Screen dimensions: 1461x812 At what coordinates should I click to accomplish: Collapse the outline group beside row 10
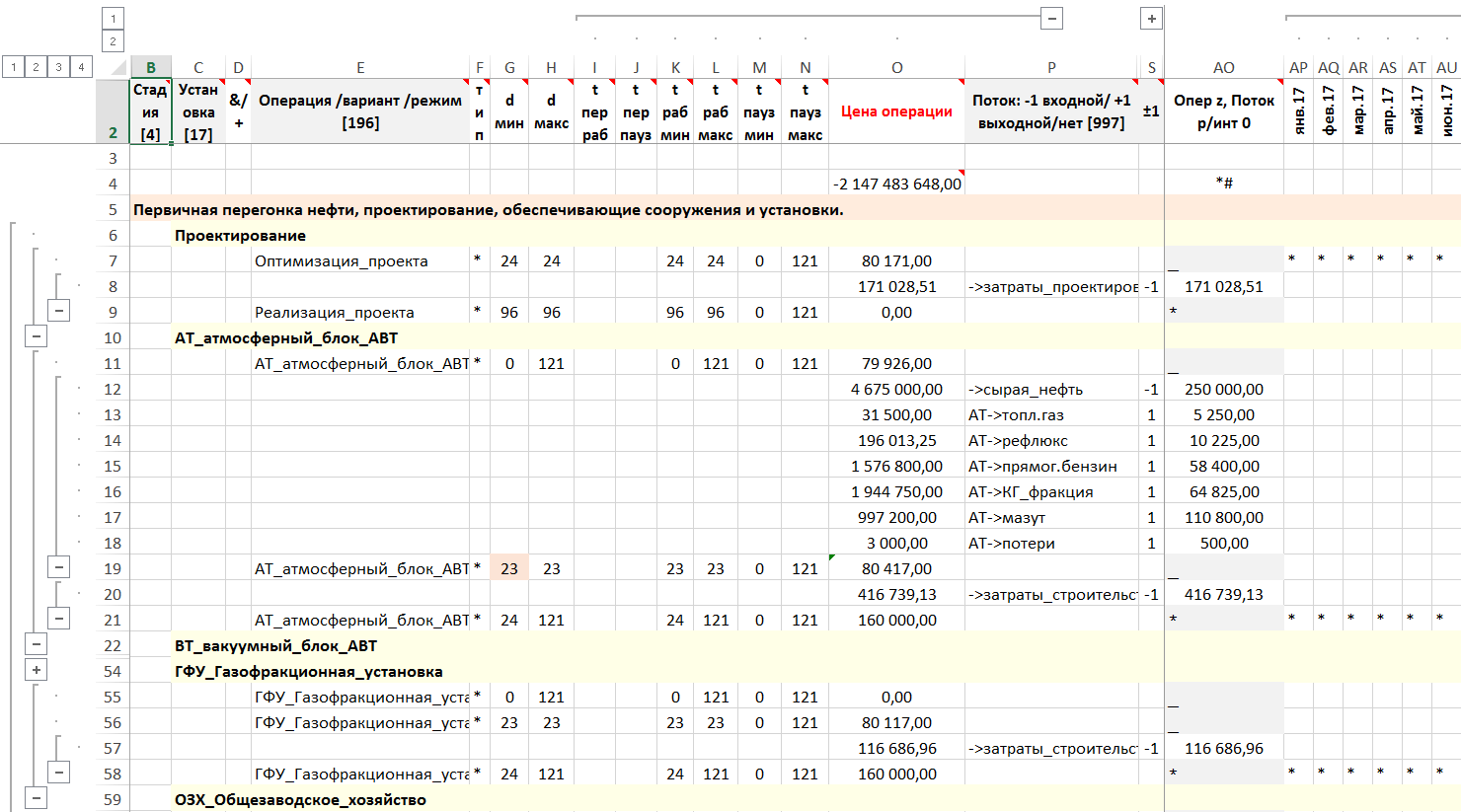pyautogui.click(x=37, y=337)
